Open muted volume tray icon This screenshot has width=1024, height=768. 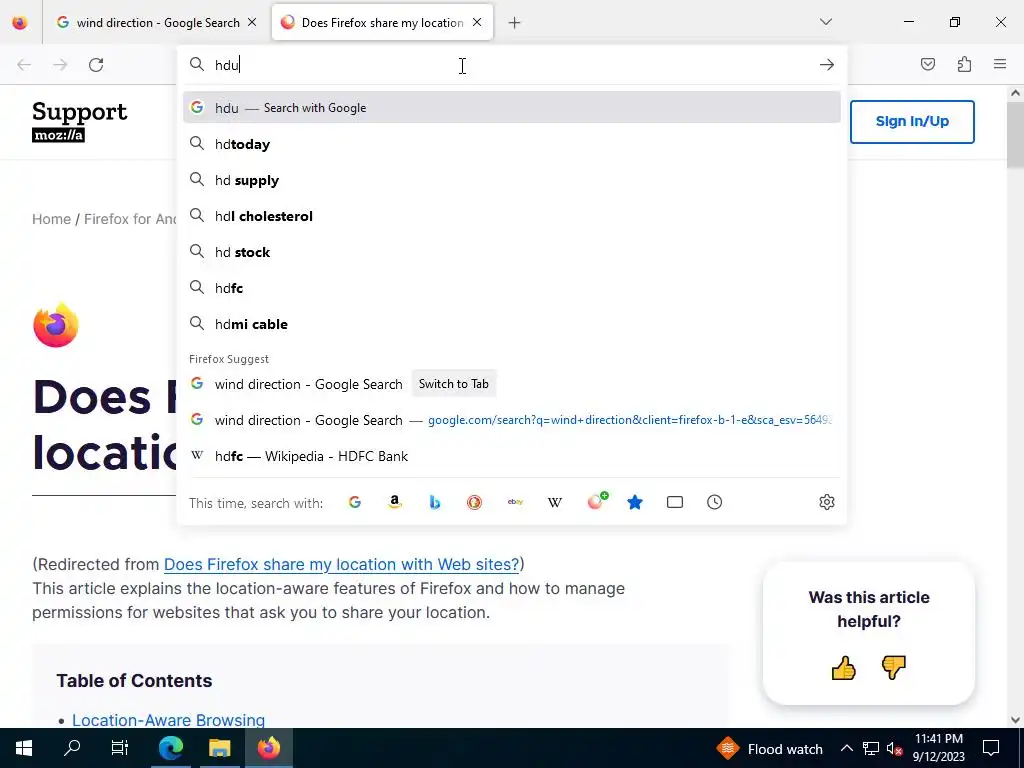(894, 749)
